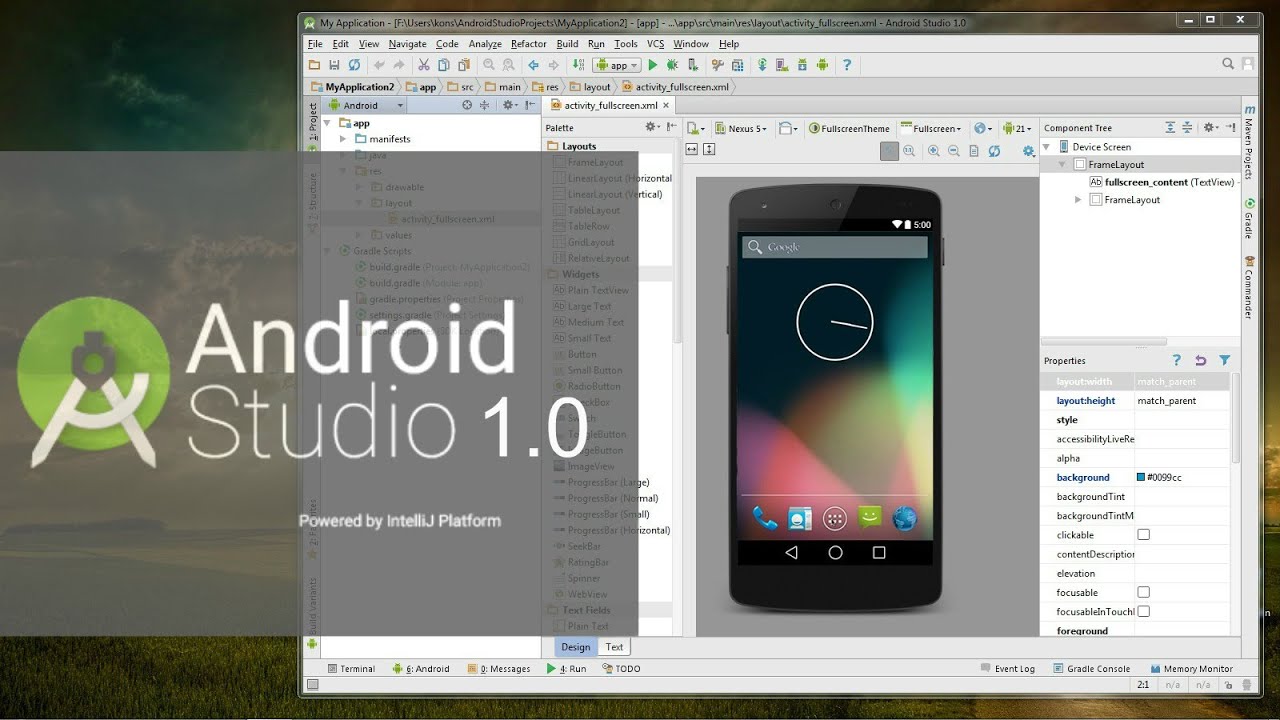Click the FullscreenTheme theme button
The height and width of the screenshot is (720, 1280).
(848, 128)
